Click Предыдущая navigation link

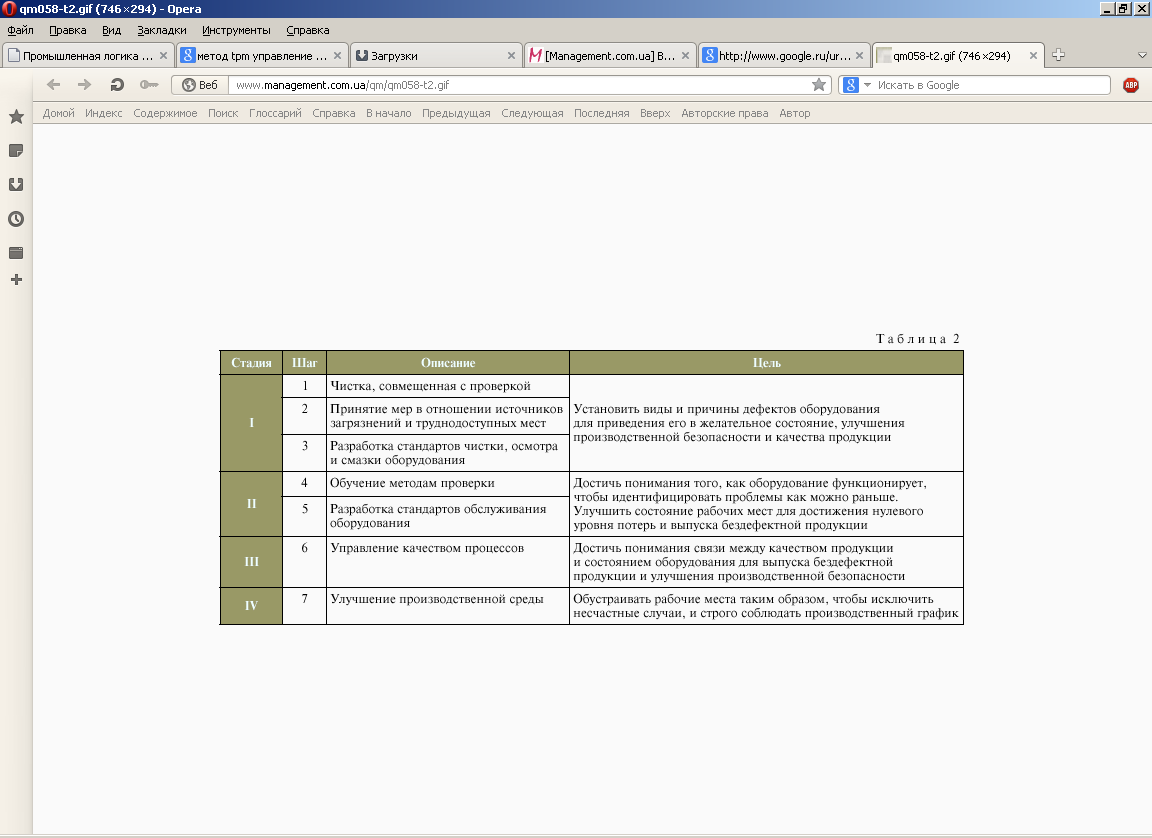click(456, 113)
